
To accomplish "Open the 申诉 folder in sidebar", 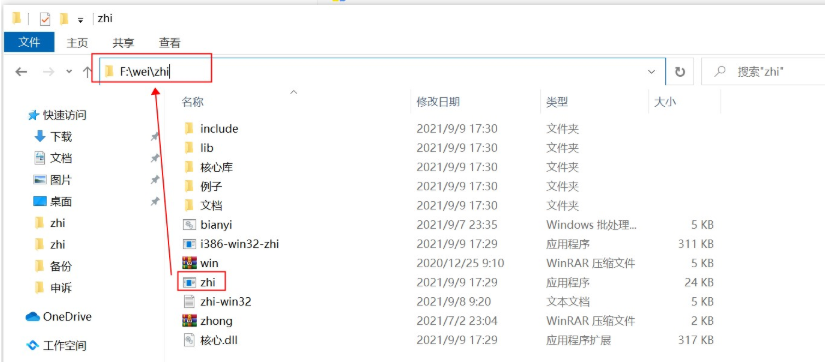I will click(x=61, y=288).
